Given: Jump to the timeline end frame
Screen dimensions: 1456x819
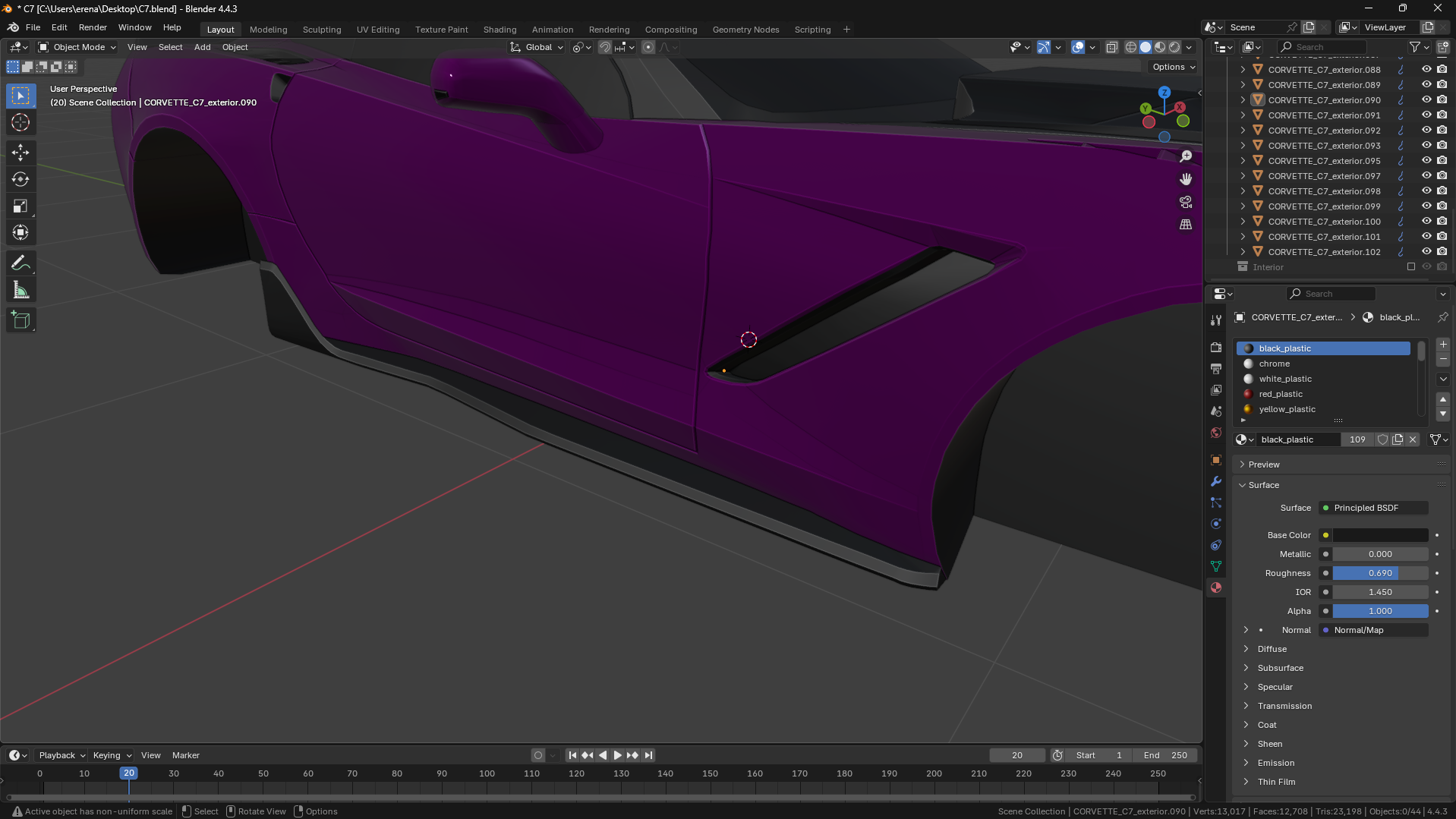Looking at the screenshot, I should click(648, 755).
